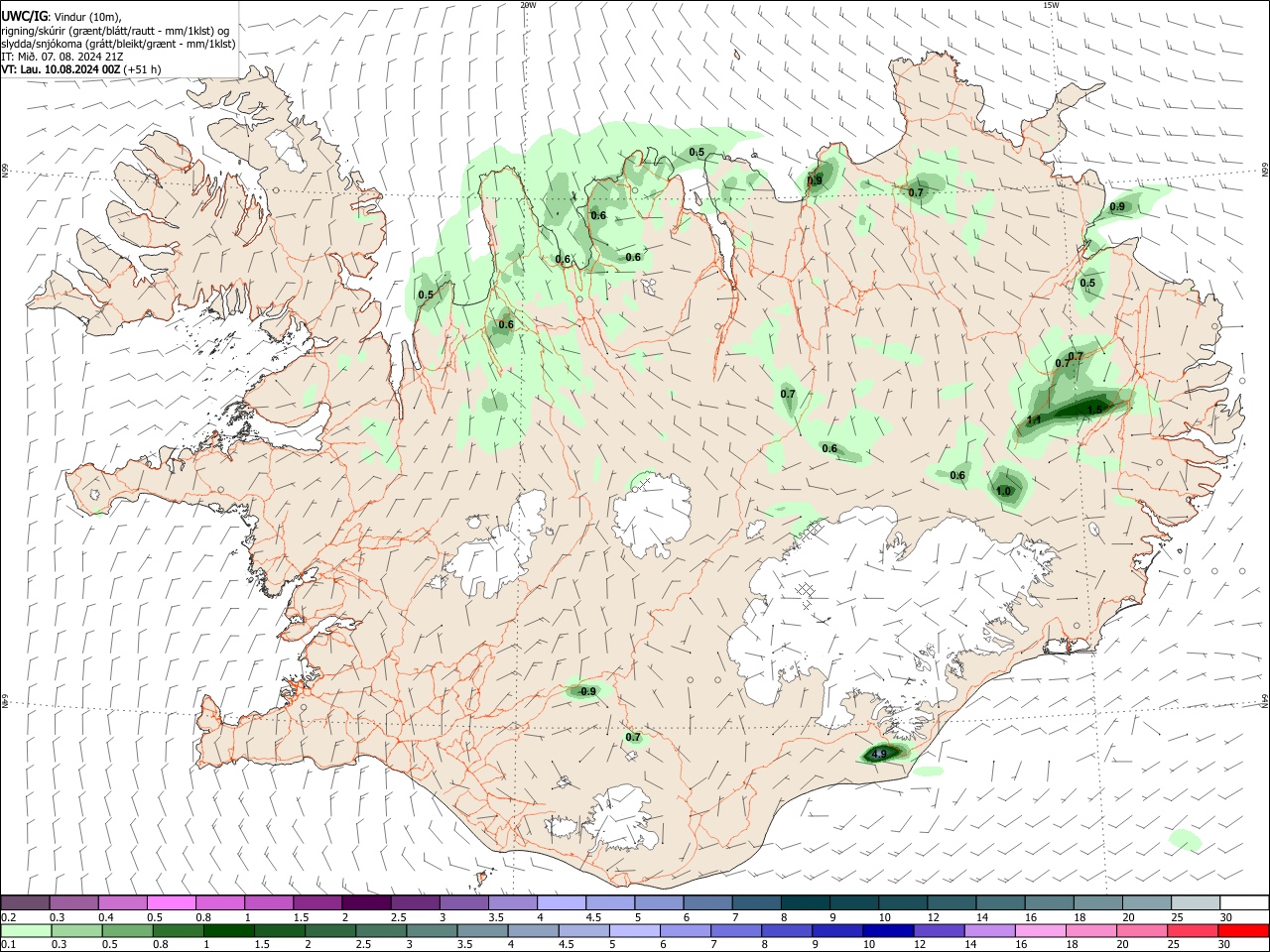The width and height of the screenshot is (1270, 952).
Task: Select the 1.0 rainfall value label
Action: [x=1003, y=491]
